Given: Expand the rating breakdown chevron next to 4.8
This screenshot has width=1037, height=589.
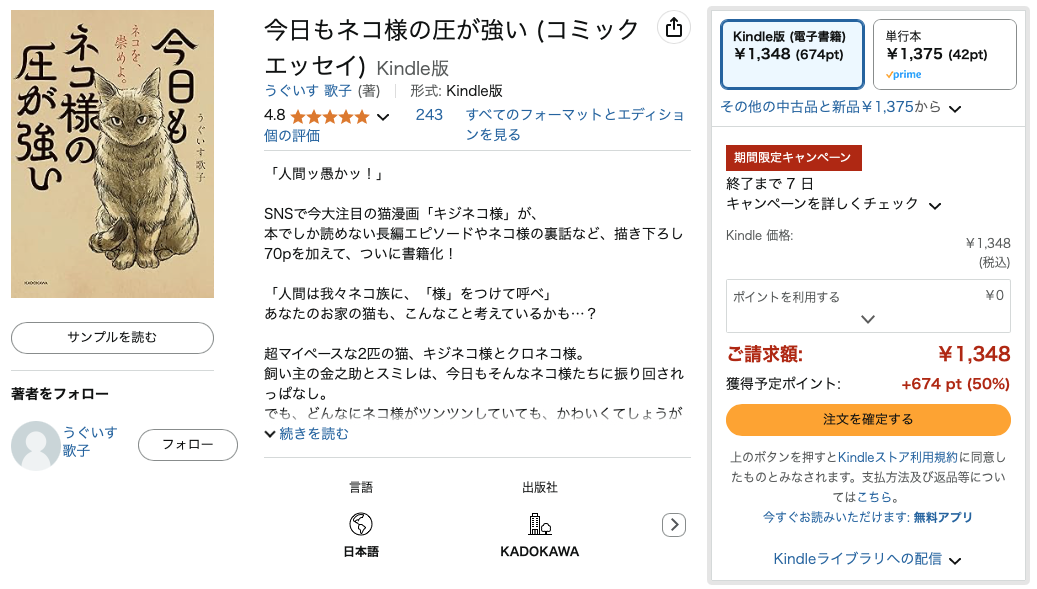Looking at the screenshot, I should click(x=383, y=117).
